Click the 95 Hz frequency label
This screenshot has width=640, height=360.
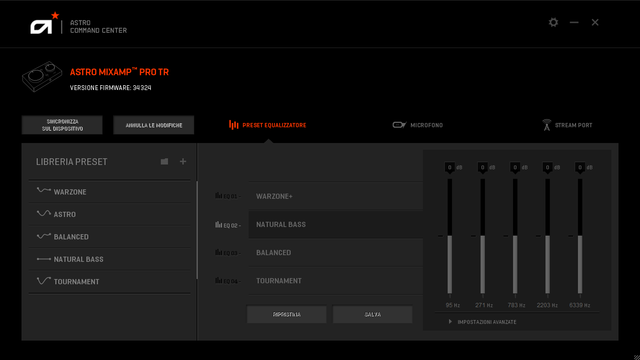coord(453,305)
